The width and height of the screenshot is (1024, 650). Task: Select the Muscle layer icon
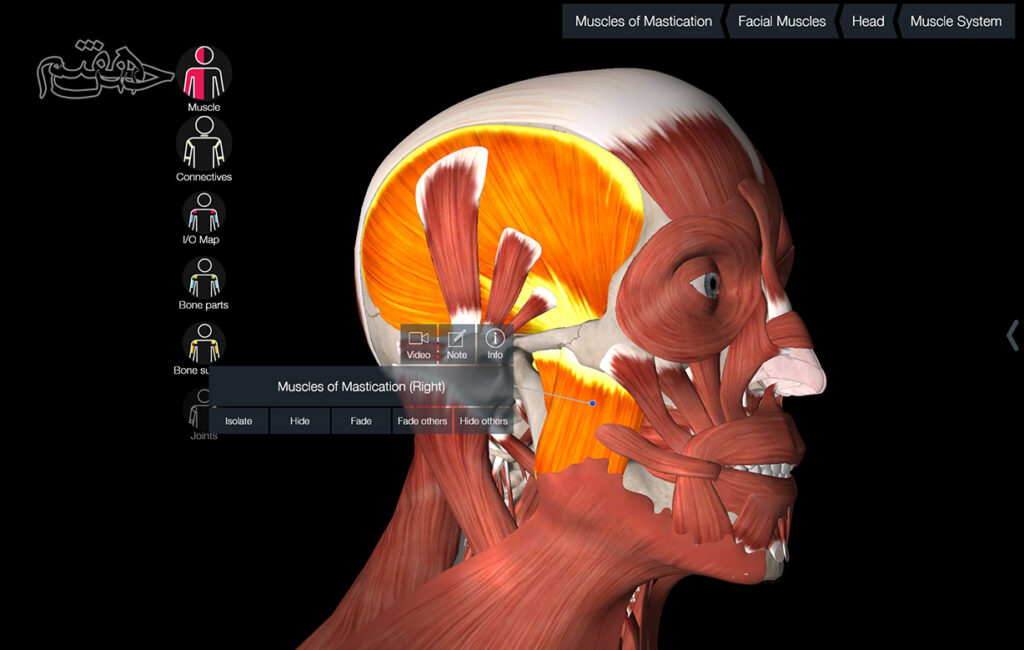click(204, 72)
